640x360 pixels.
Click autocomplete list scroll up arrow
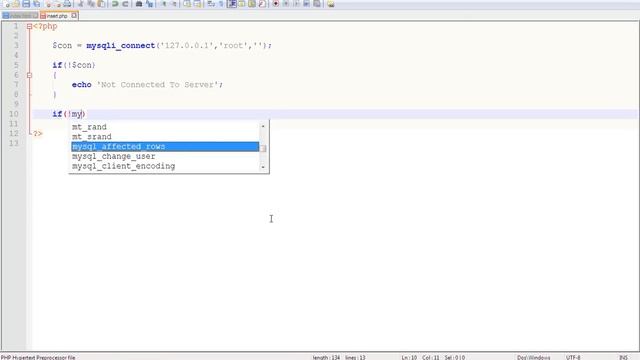click(263, 126)
